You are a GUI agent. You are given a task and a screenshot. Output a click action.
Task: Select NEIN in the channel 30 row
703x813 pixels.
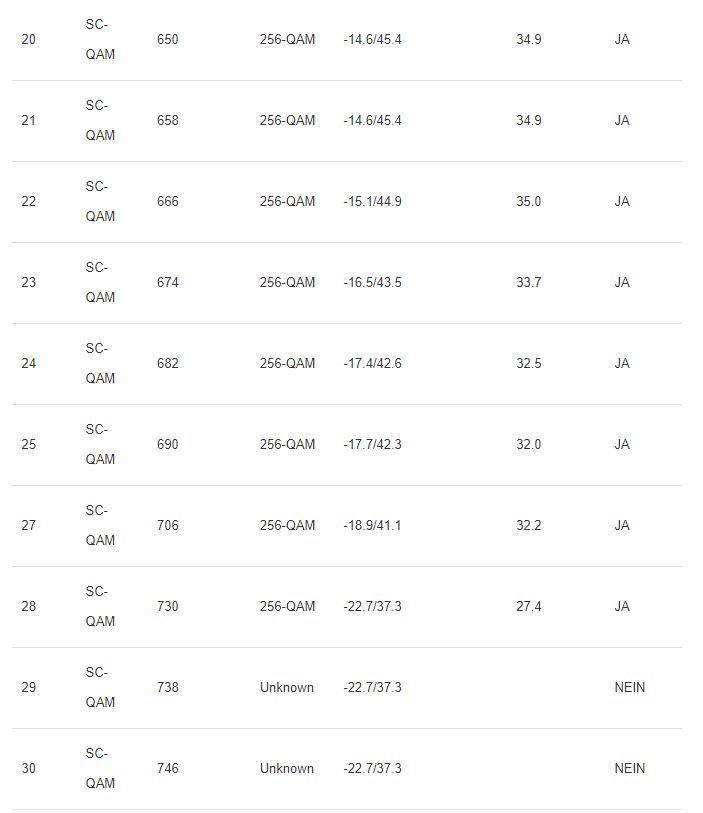click(x=629, y=768)
